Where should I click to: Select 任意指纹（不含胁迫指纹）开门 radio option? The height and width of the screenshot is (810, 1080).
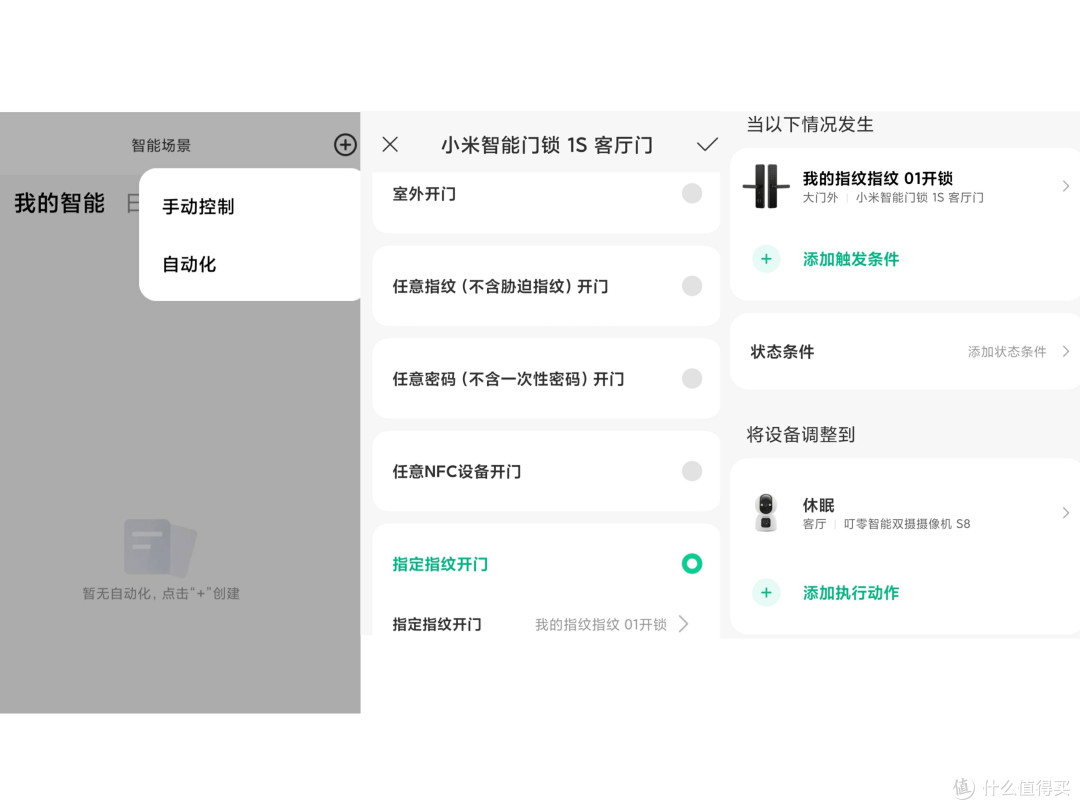(x=692, y=286)
